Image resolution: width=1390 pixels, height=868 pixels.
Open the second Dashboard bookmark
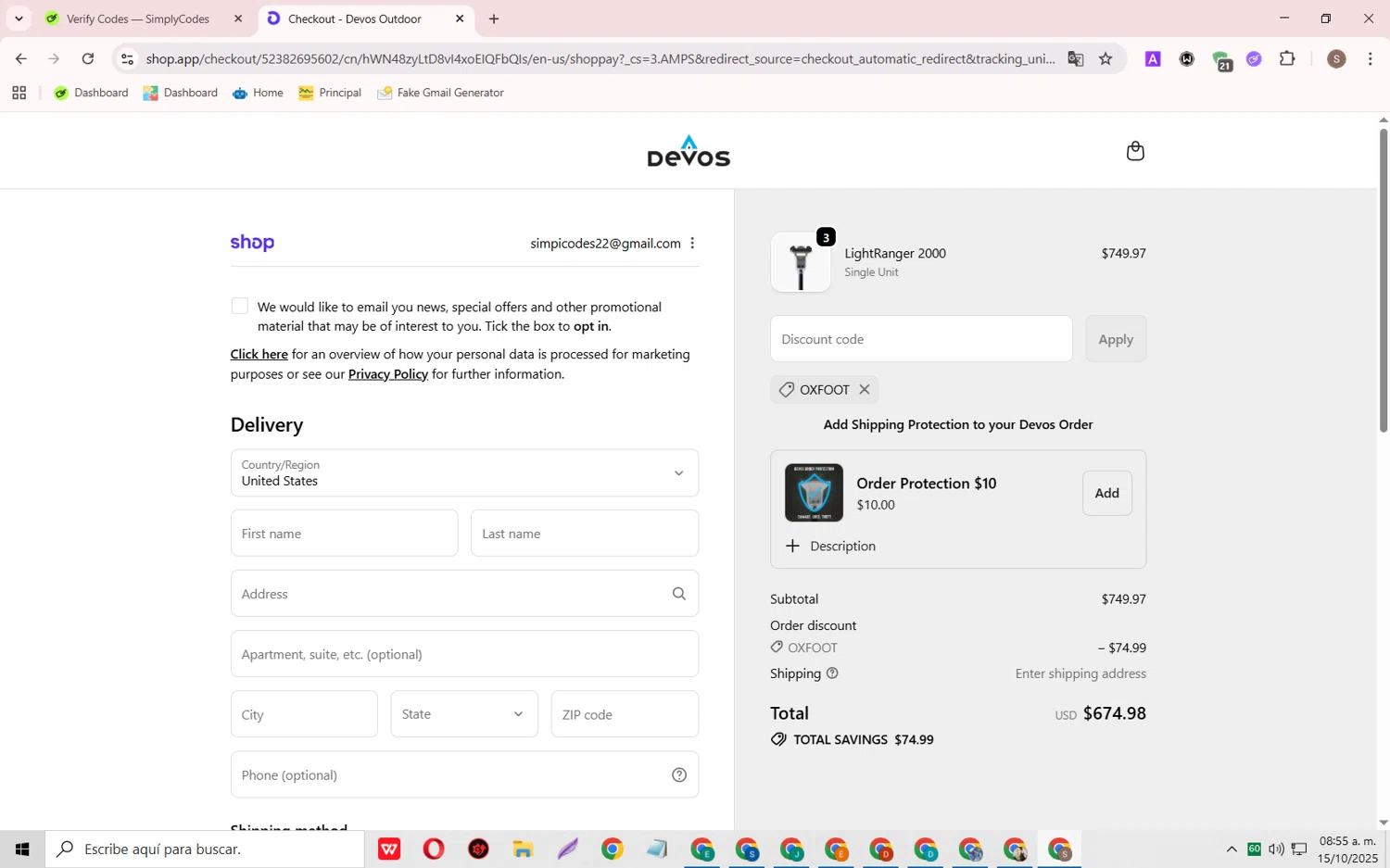(x=180, y=93)
